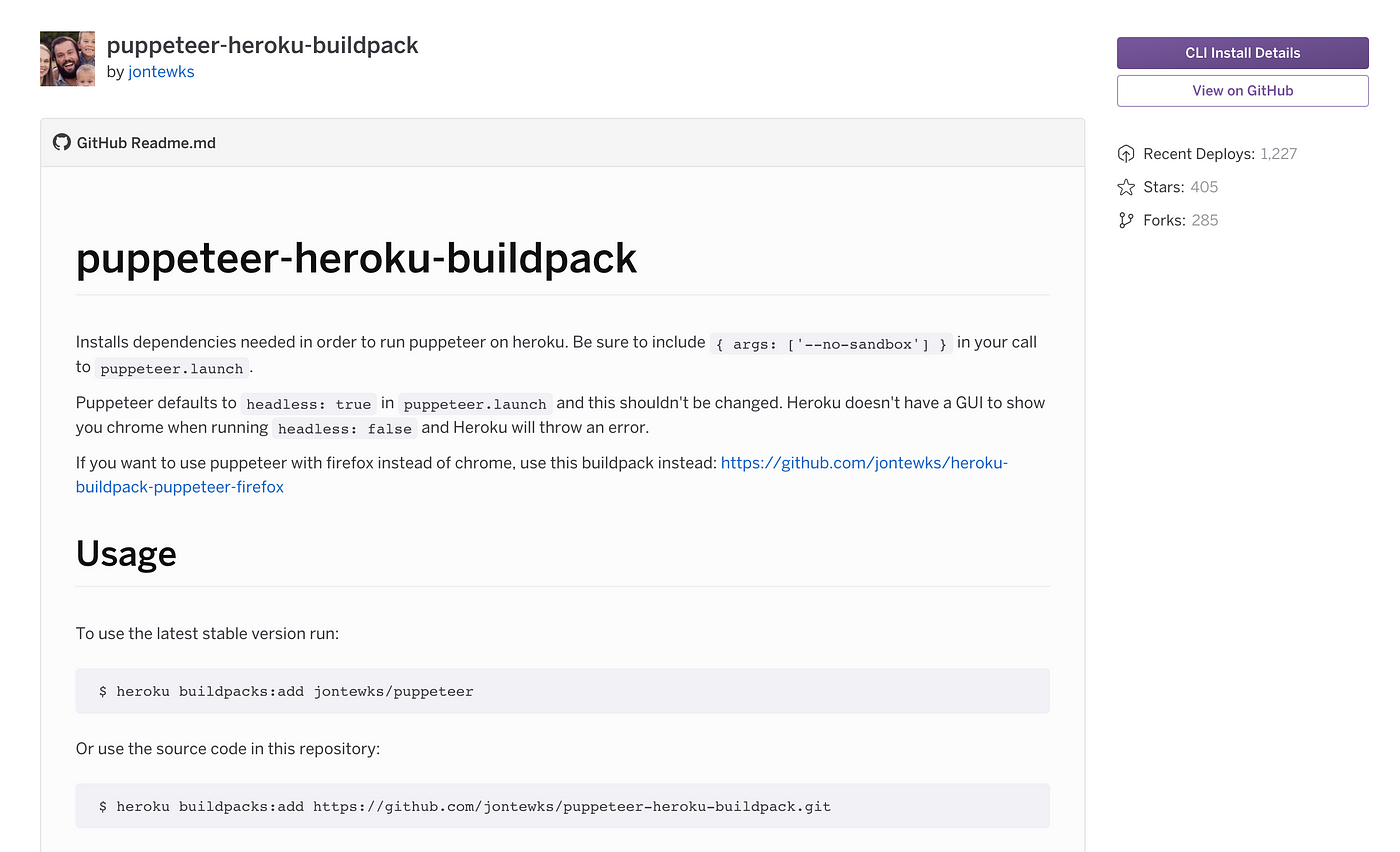Viewport: 1400px width, 852px height.
Task: Click the Recent Deploys count 1,227
Action: click(1278, 154)
